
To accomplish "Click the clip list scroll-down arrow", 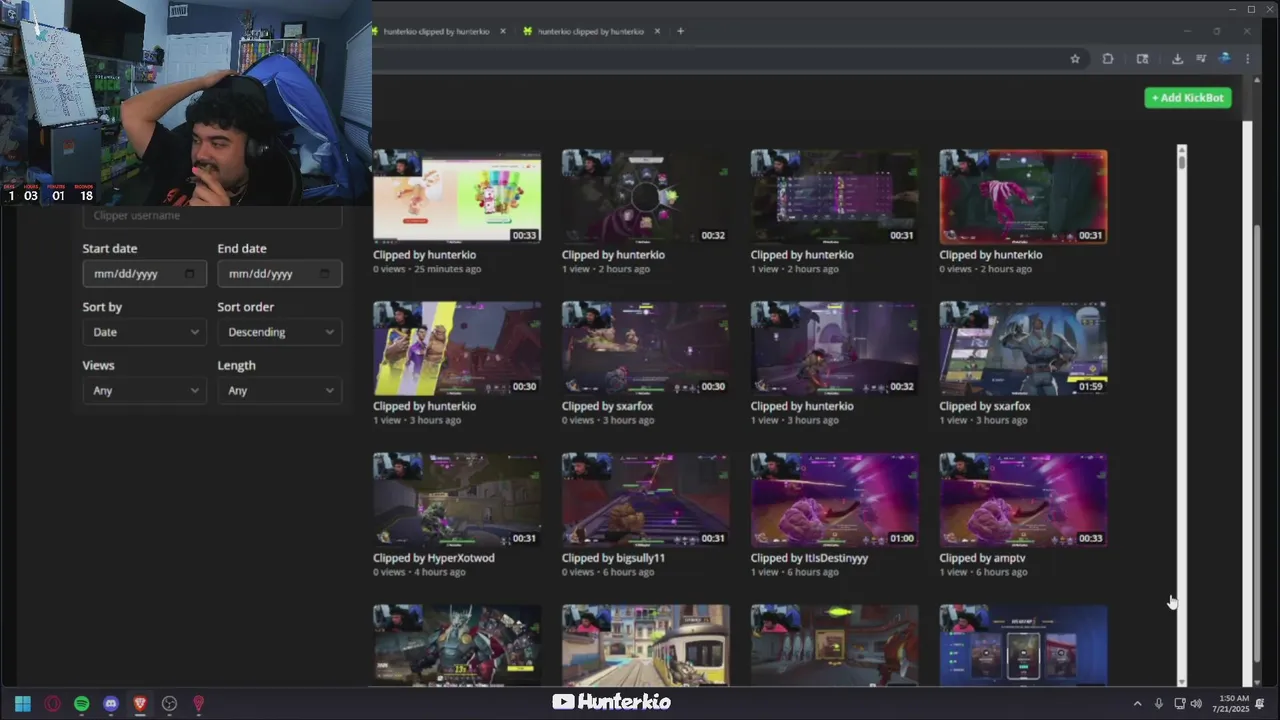I will 1182,680.
